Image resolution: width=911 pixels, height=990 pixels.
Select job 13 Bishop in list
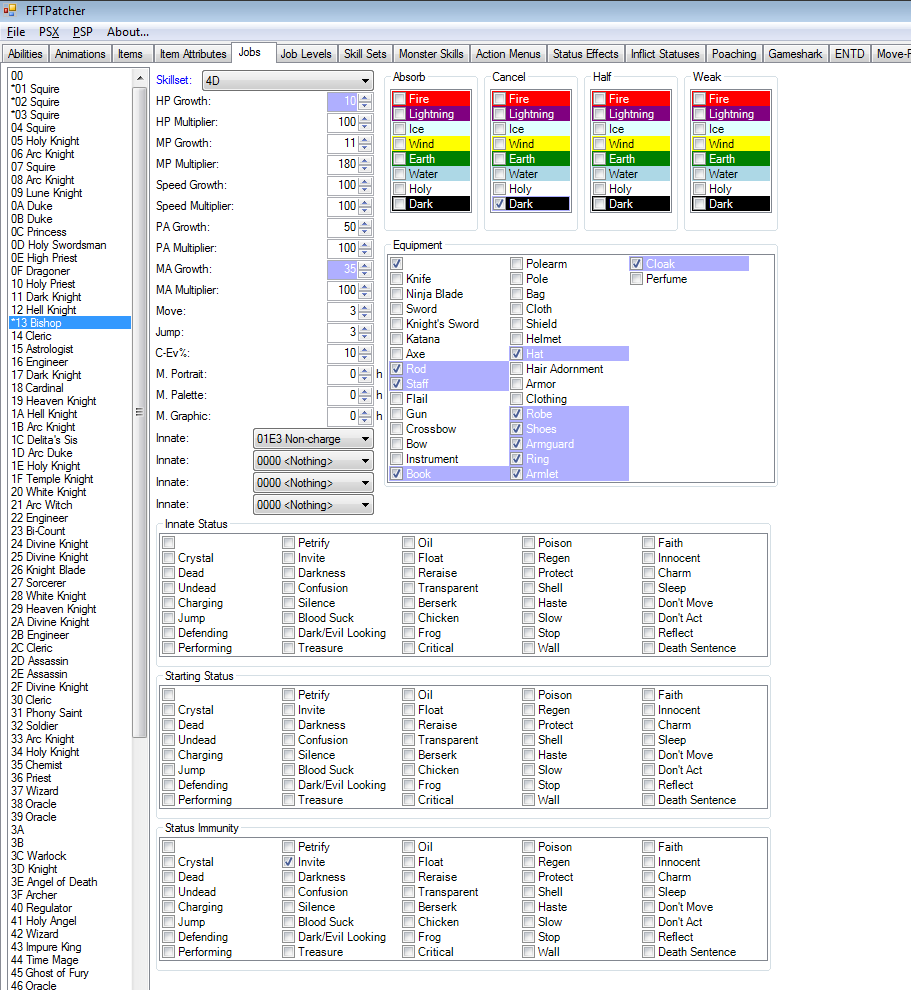click(x=70, y=323)
